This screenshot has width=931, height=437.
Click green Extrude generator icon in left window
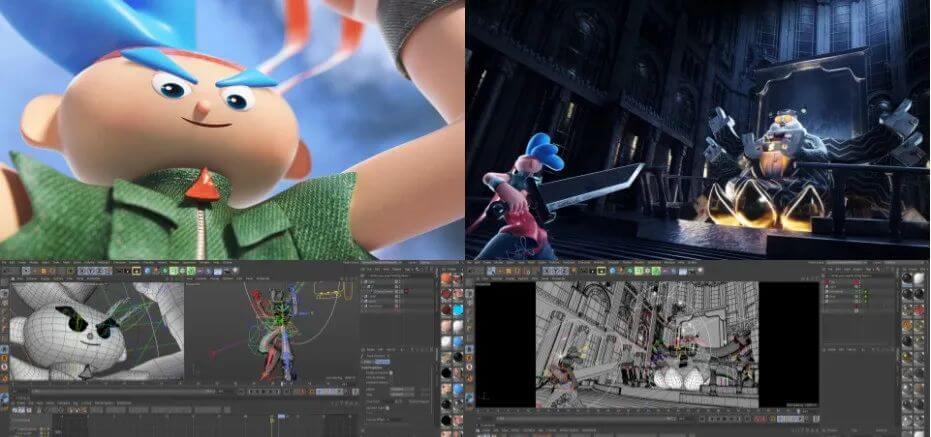pyautogui.click(x=173, y=271)
